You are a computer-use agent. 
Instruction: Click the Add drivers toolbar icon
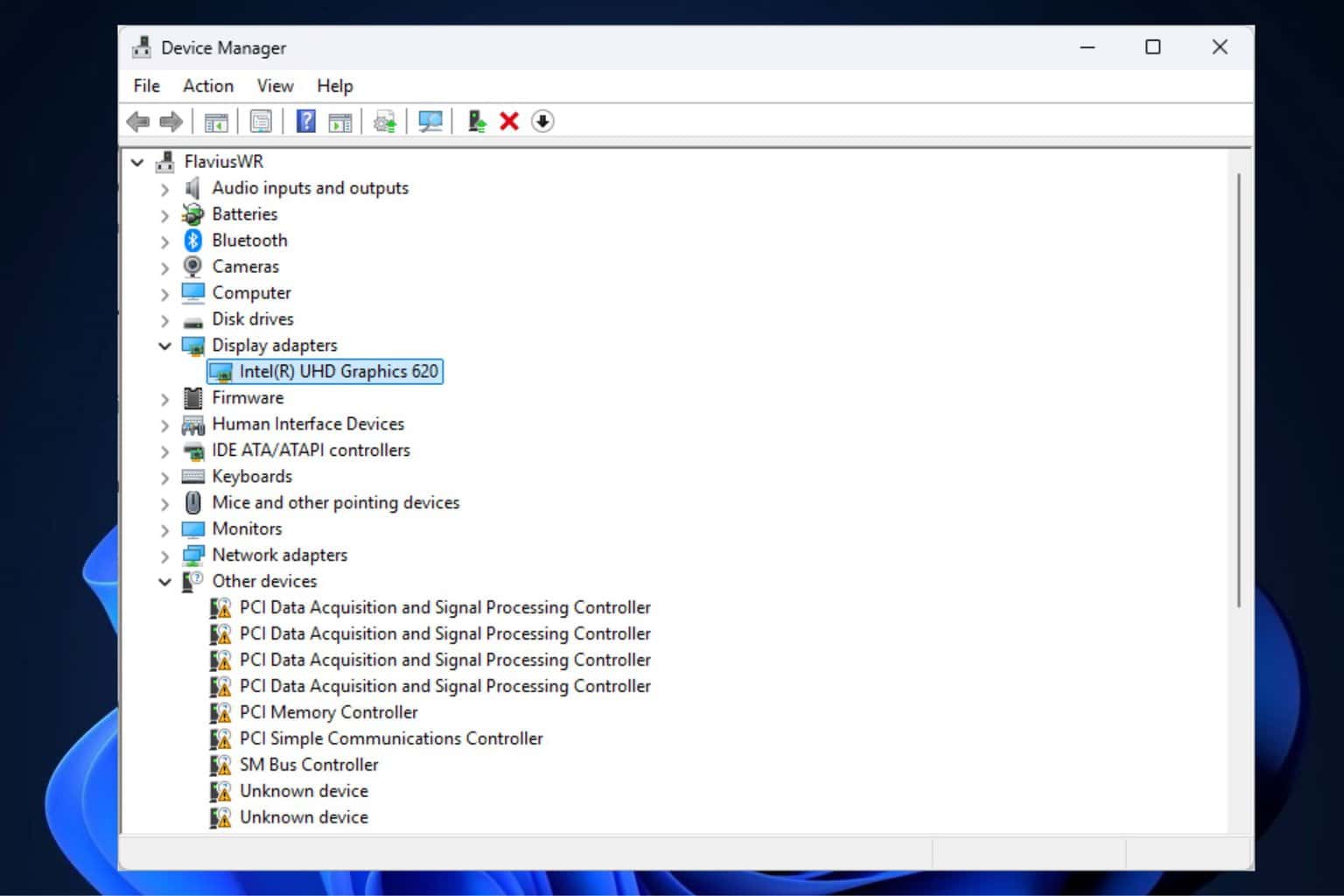[477, 122]
